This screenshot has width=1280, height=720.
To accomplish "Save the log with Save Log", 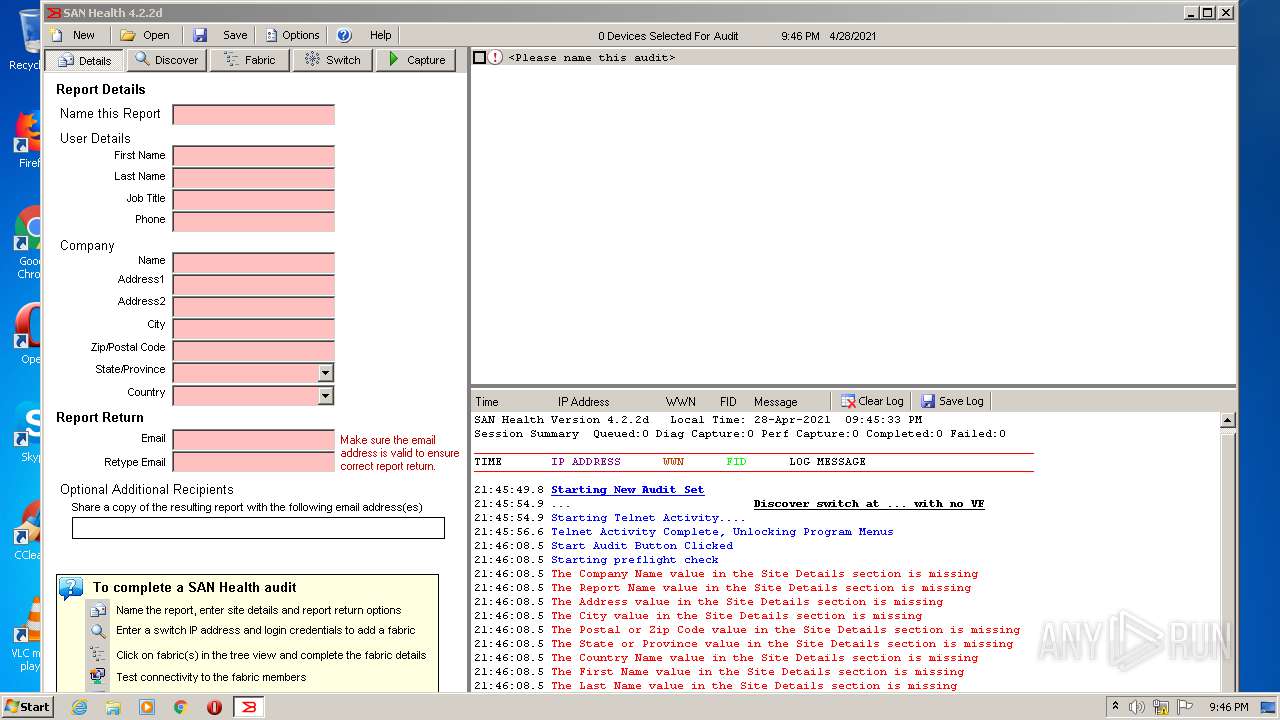I will [x=952, y=401].
